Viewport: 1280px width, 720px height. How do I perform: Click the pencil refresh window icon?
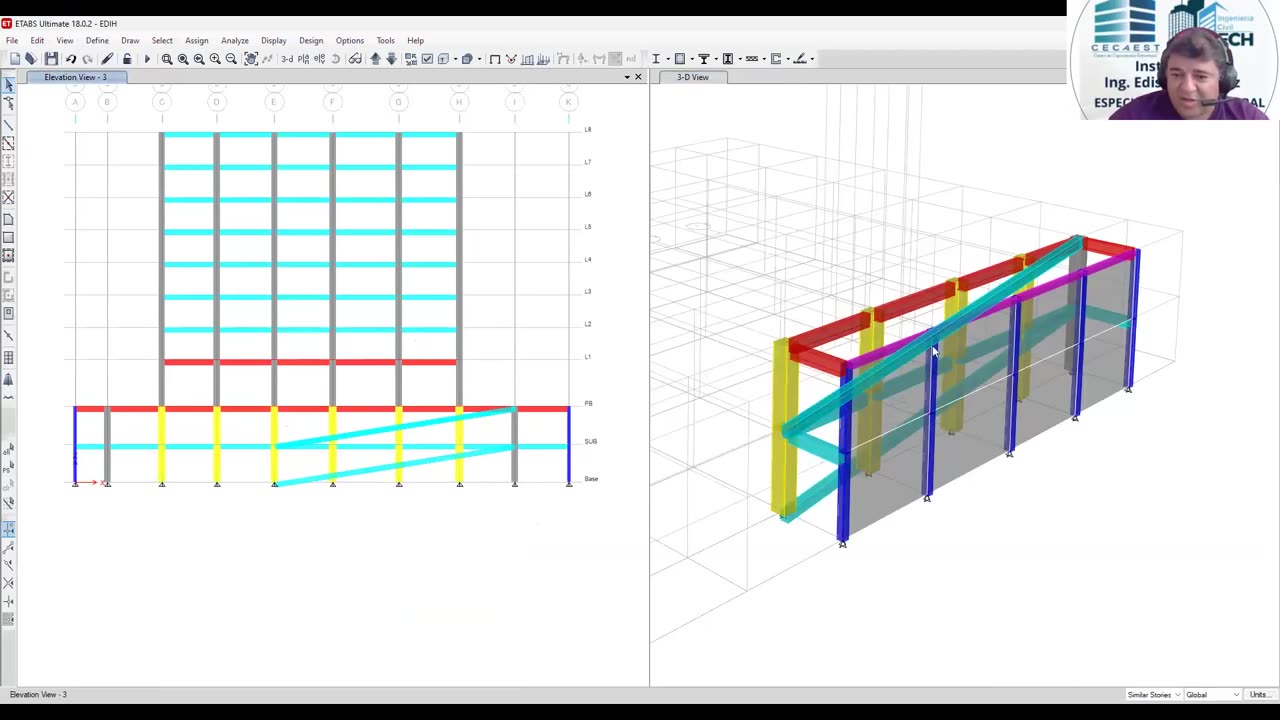tap(107, 59)
